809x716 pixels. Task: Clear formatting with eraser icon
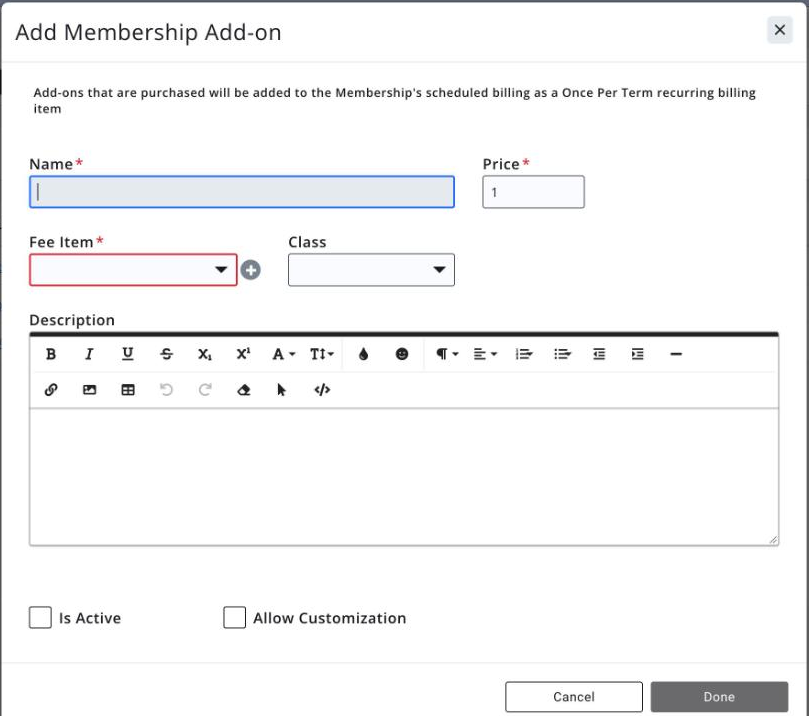click(x=244, y=389)
